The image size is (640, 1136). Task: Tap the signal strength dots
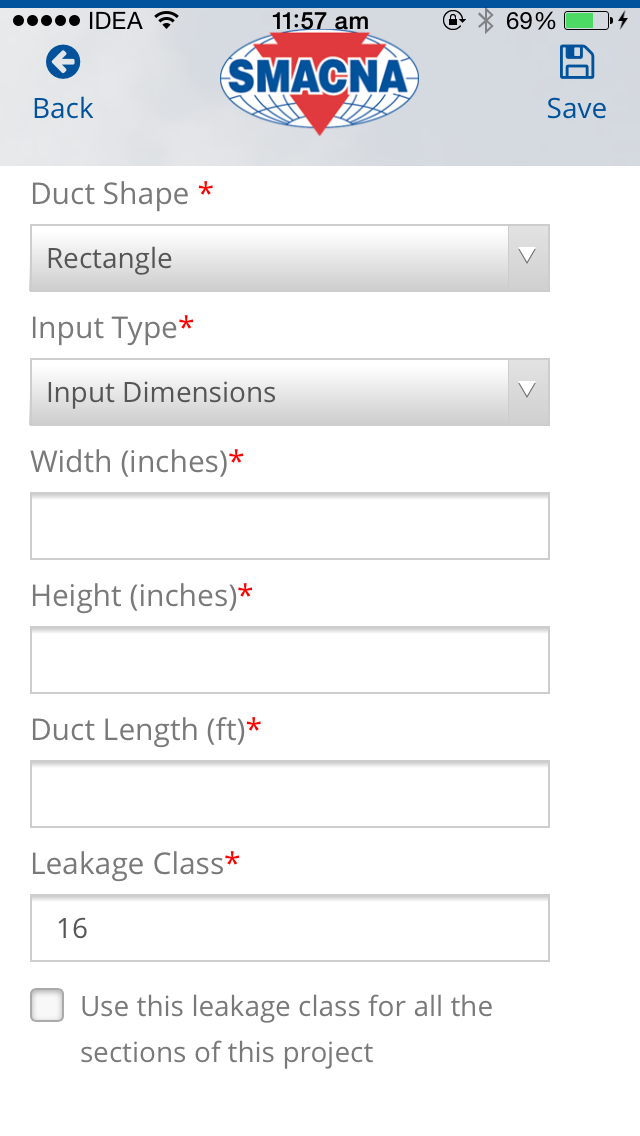(x=46, y=21)
